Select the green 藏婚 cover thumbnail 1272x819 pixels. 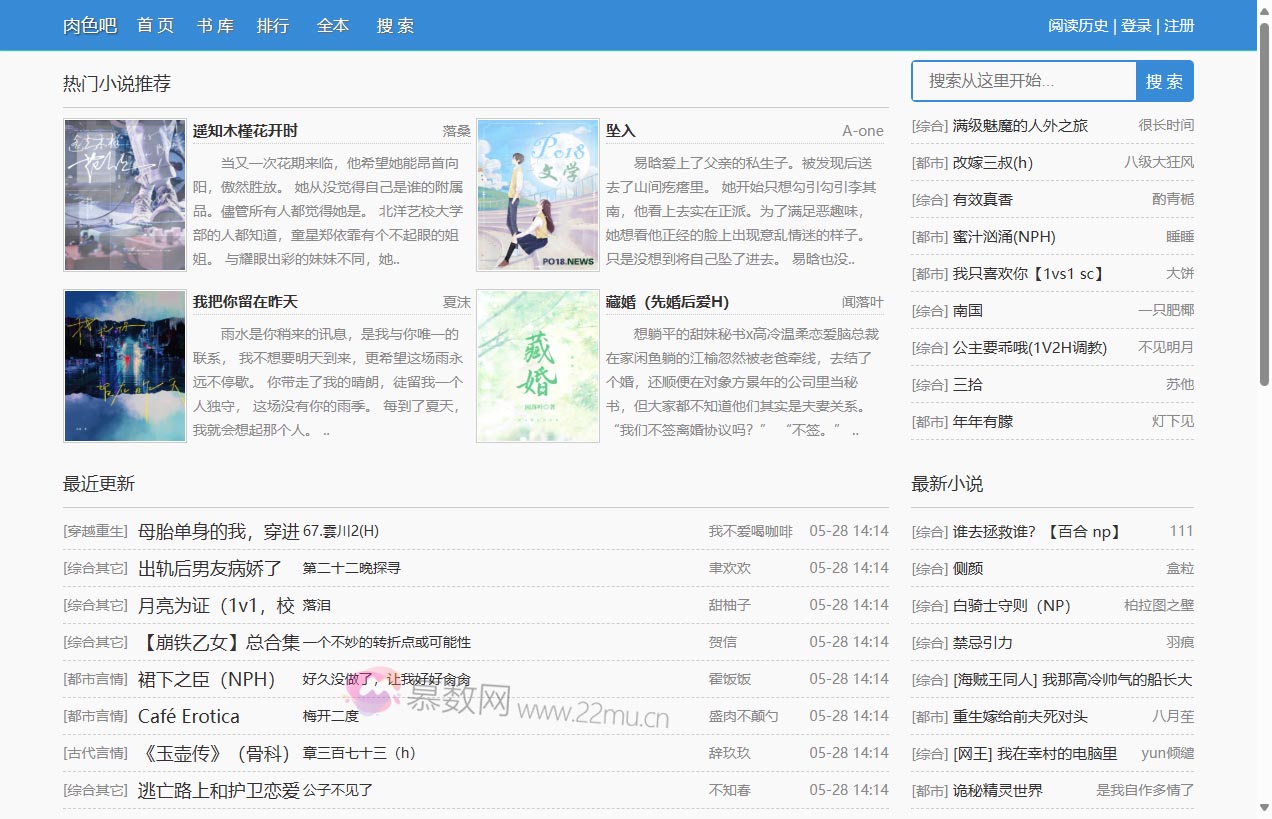pyautogui.click(x=538, y=366)
